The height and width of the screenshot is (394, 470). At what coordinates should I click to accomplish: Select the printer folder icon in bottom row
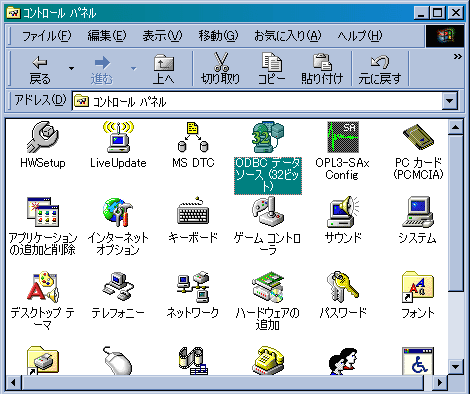point(43,361)
